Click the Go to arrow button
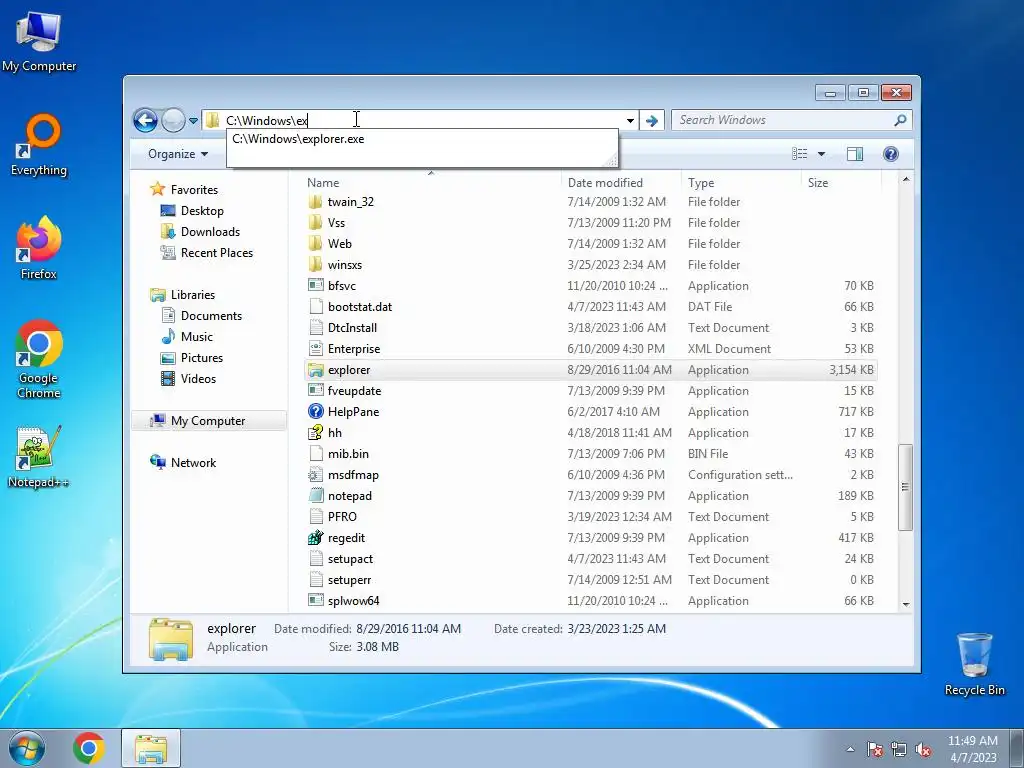Screen dimensions: 1024x768 tap(652, 120)
